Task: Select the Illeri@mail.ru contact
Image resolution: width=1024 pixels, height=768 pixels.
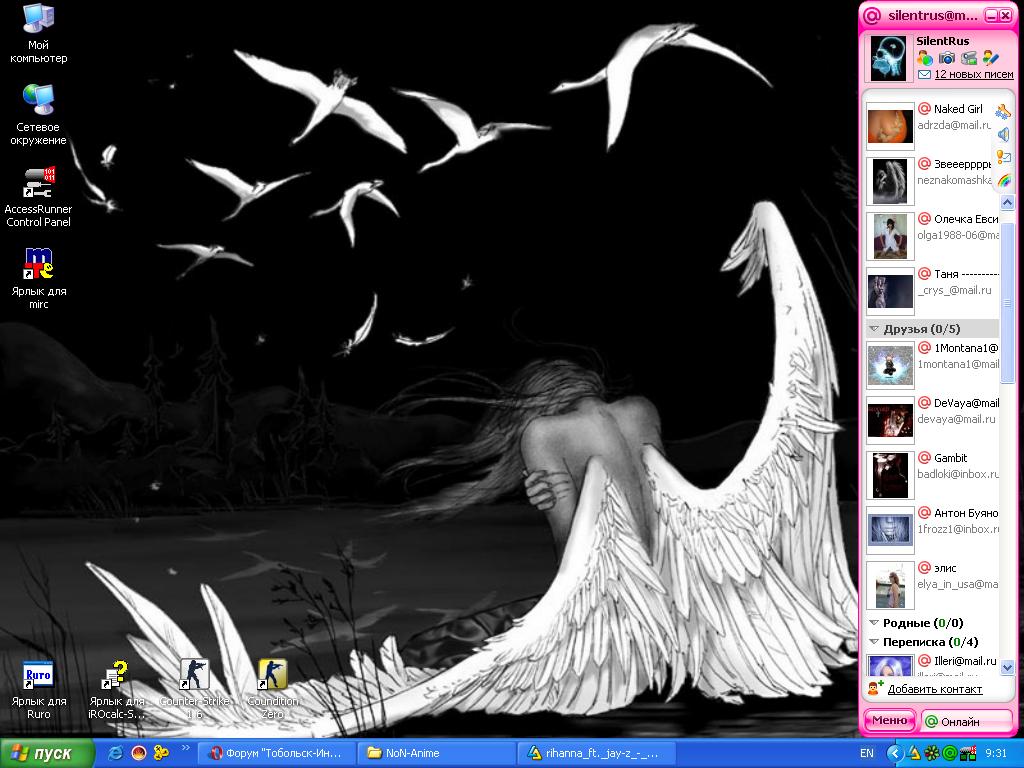Action: [931, 665]
